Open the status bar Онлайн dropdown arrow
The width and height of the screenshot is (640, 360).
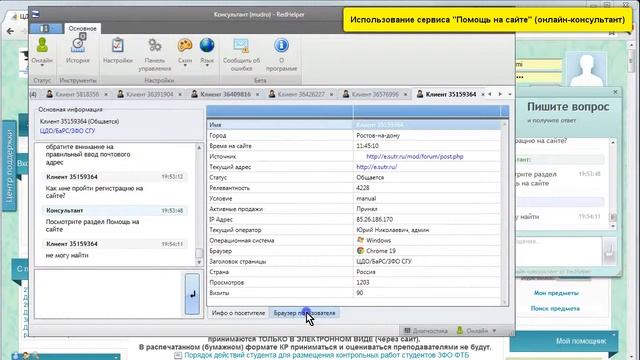[494, 331]
